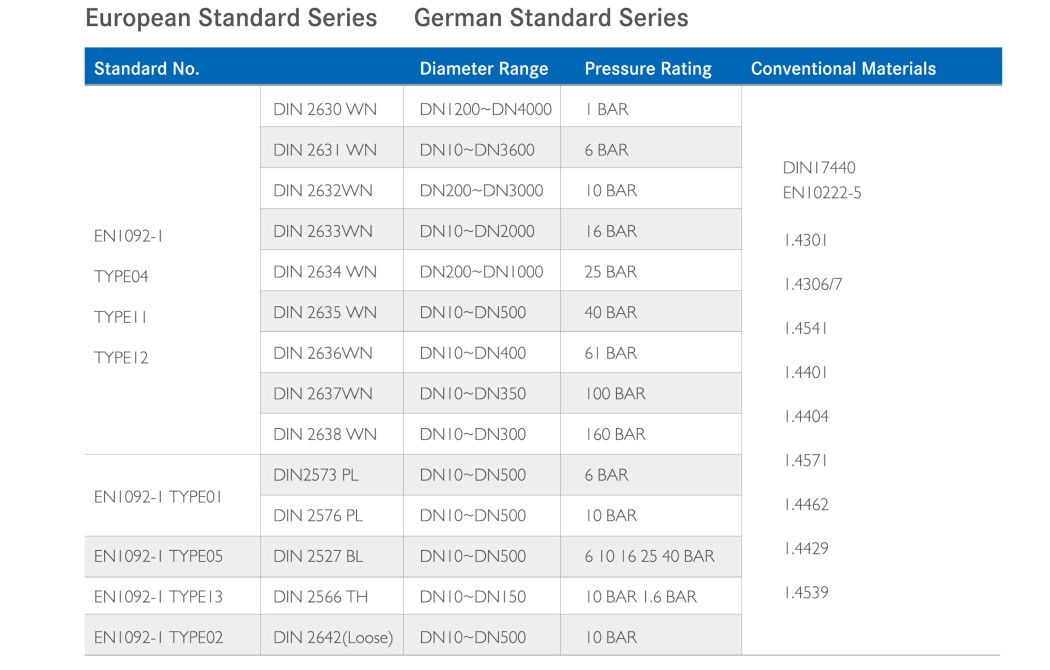The image size is (1050, 670).
Task: Select the DIN 2566 TH entry
Action: (320, 597)
